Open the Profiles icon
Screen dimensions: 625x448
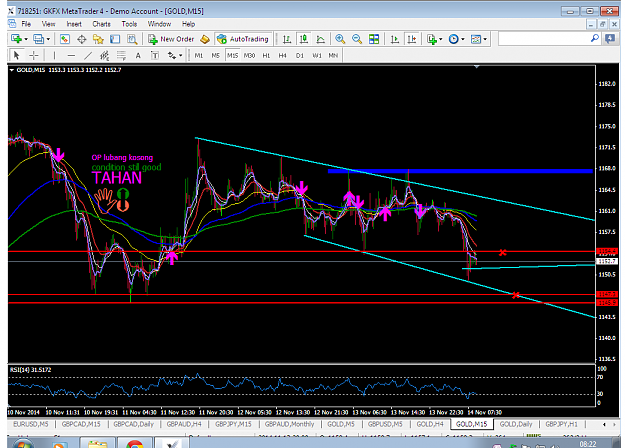coord(39,39)
